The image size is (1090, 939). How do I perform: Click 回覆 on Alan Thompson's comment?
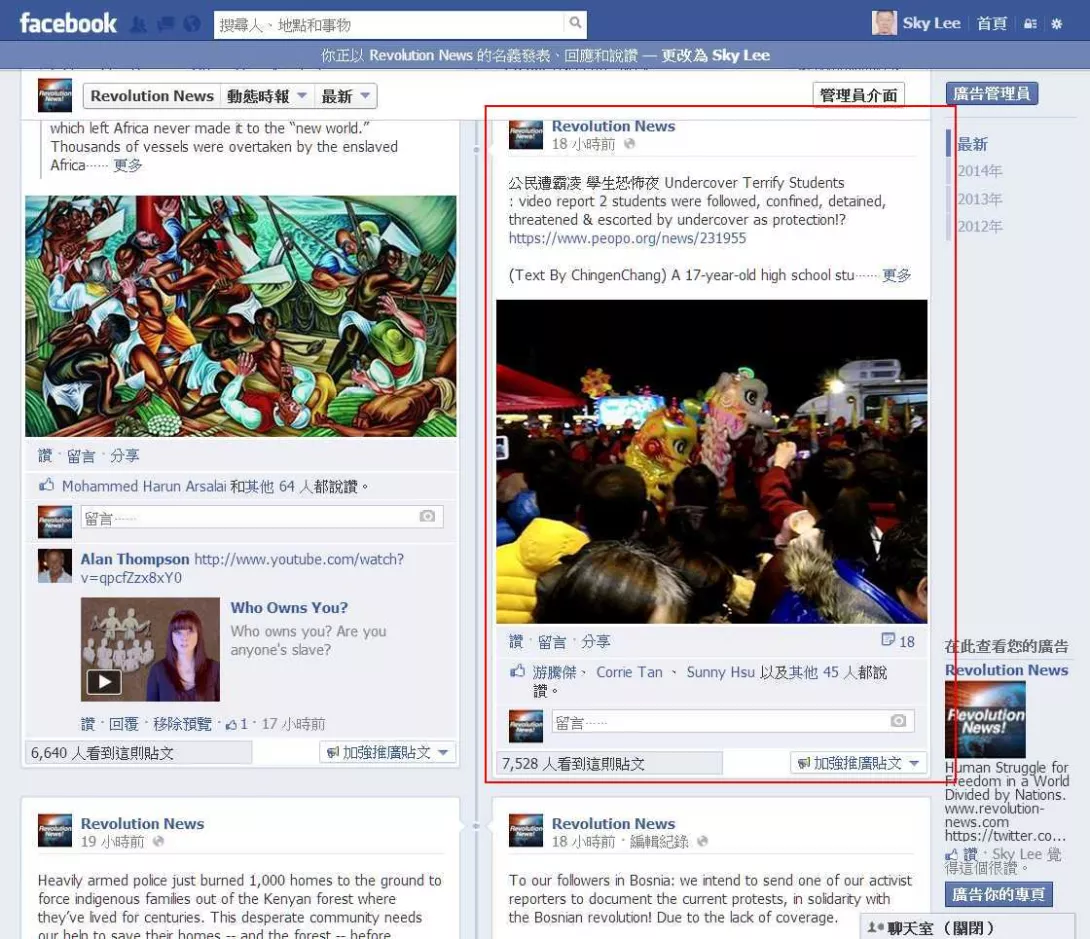pyautogui.click(x=124, y=724)
